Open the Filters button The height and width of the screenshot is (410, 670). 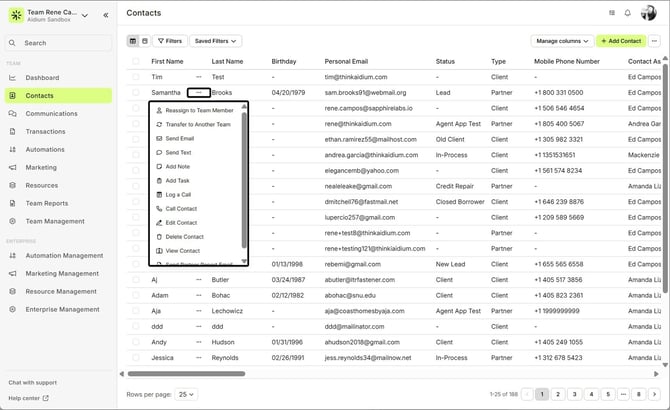pos(170,41)
